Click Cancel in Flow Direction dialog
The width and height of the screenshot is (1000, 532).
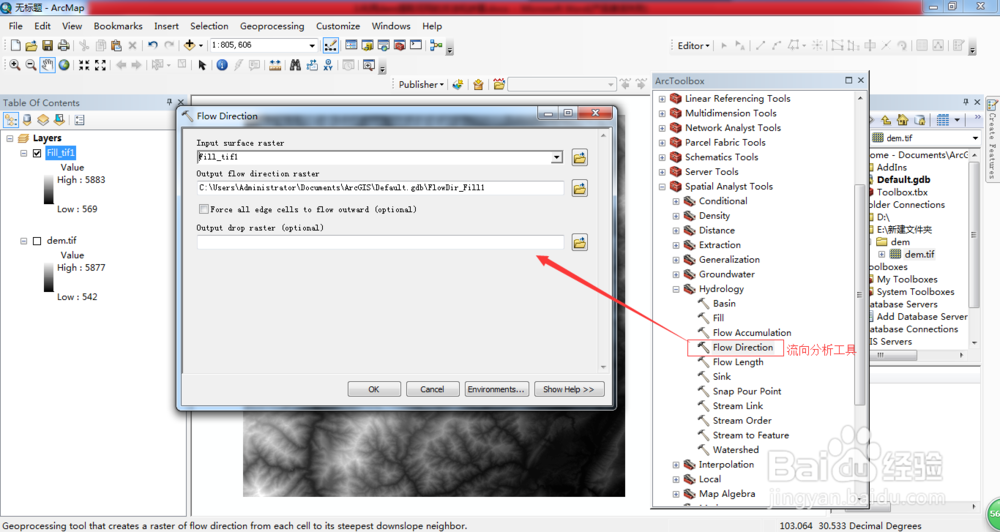tap(432, 389)
